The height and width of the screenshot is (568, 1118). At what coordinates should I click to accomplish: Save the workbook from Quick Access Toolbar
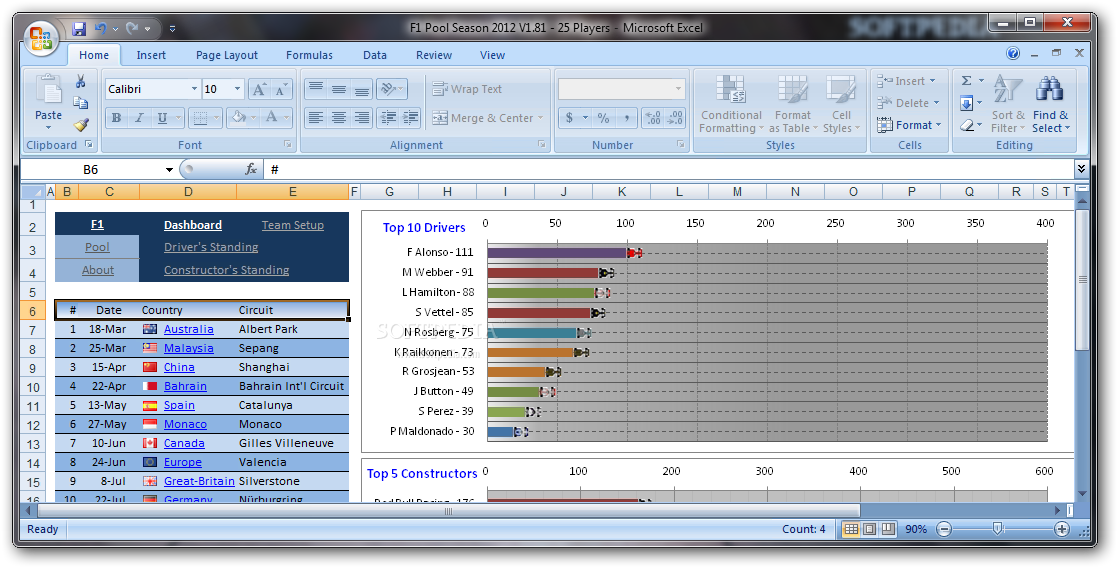tap(78, 29)
